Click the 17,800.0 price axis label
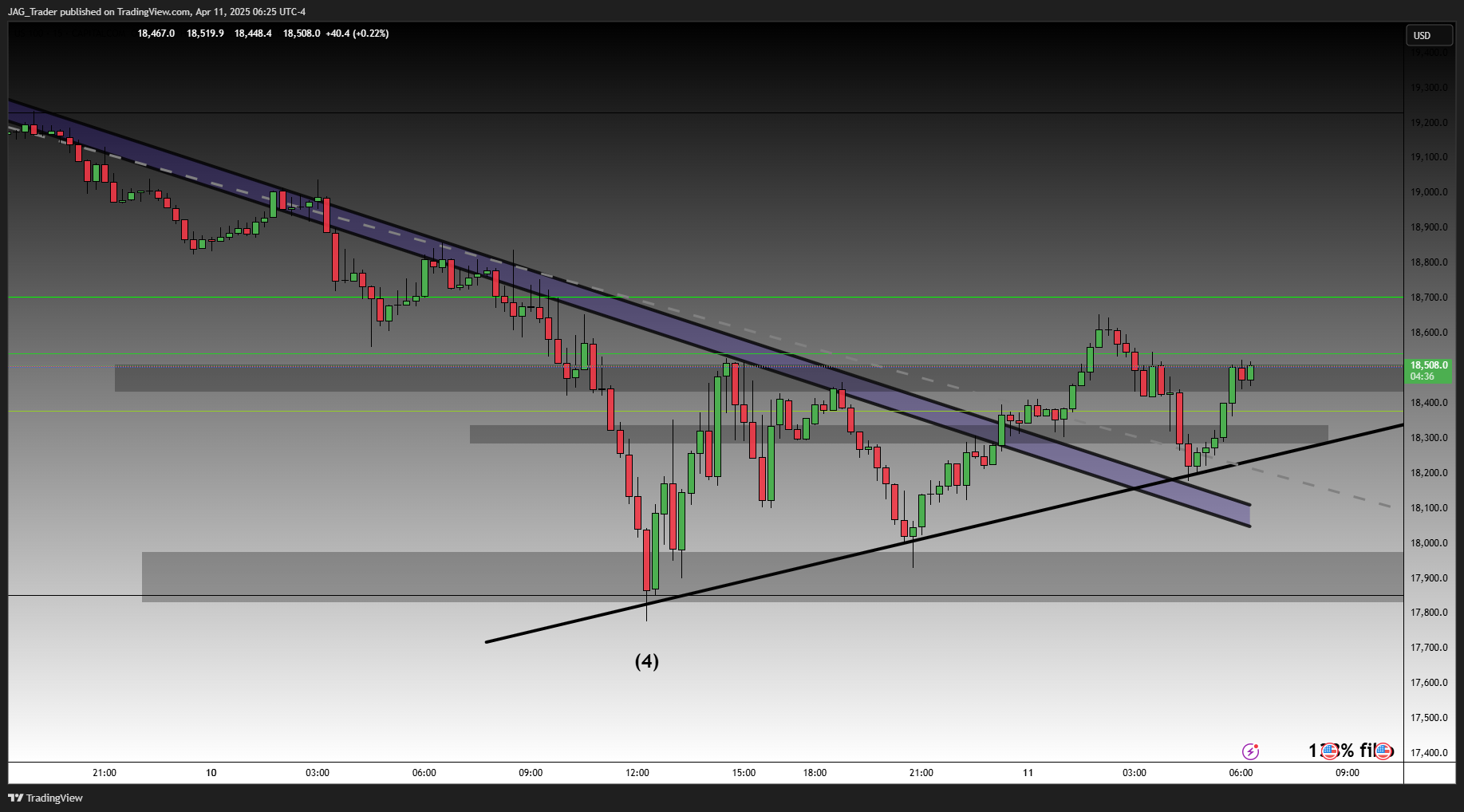 pos(1429,613)
